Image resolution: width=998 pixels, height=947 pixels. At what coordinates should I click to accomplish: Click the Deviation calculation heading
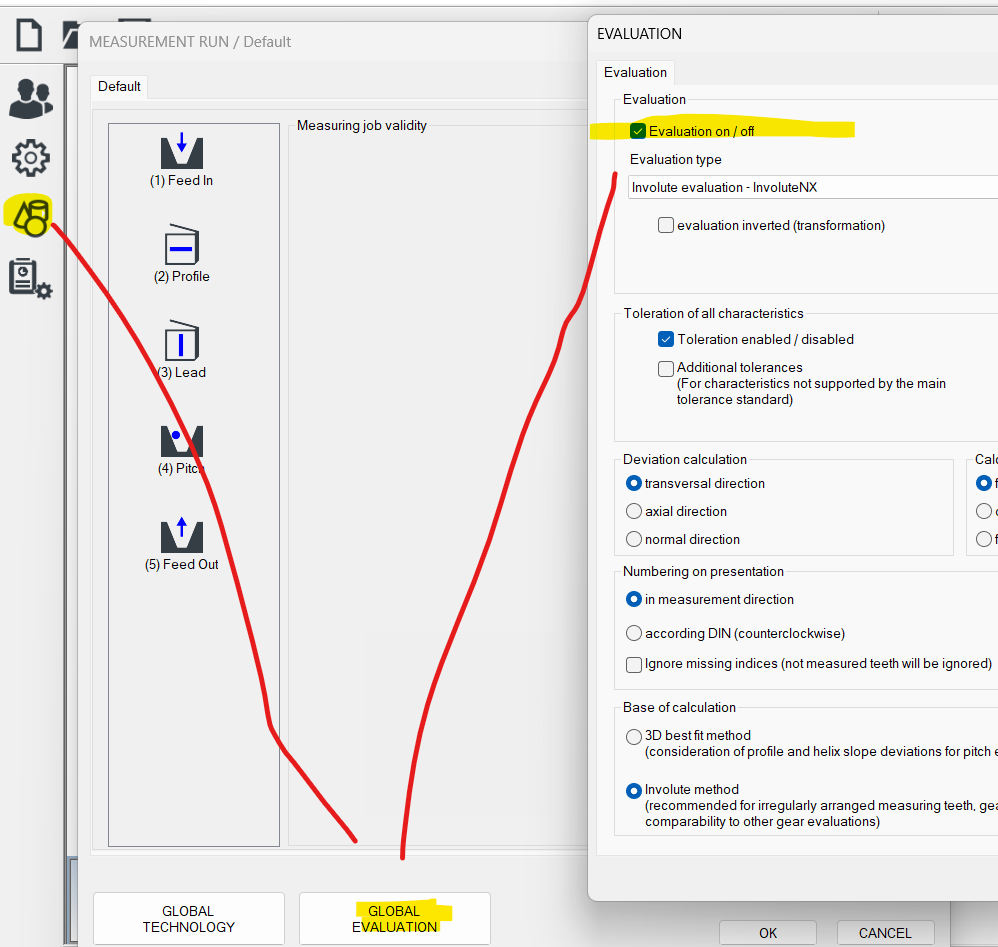point(684,459)
